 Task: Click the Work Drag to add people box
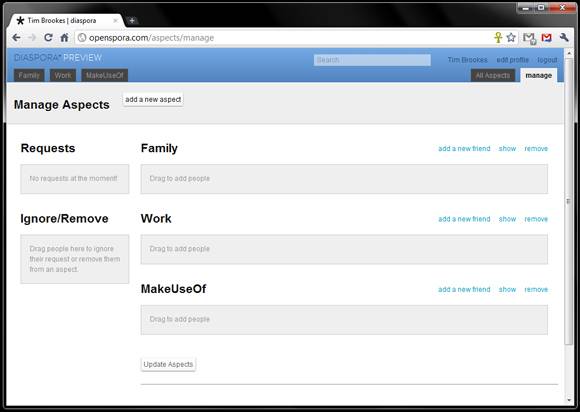point(344,249)
